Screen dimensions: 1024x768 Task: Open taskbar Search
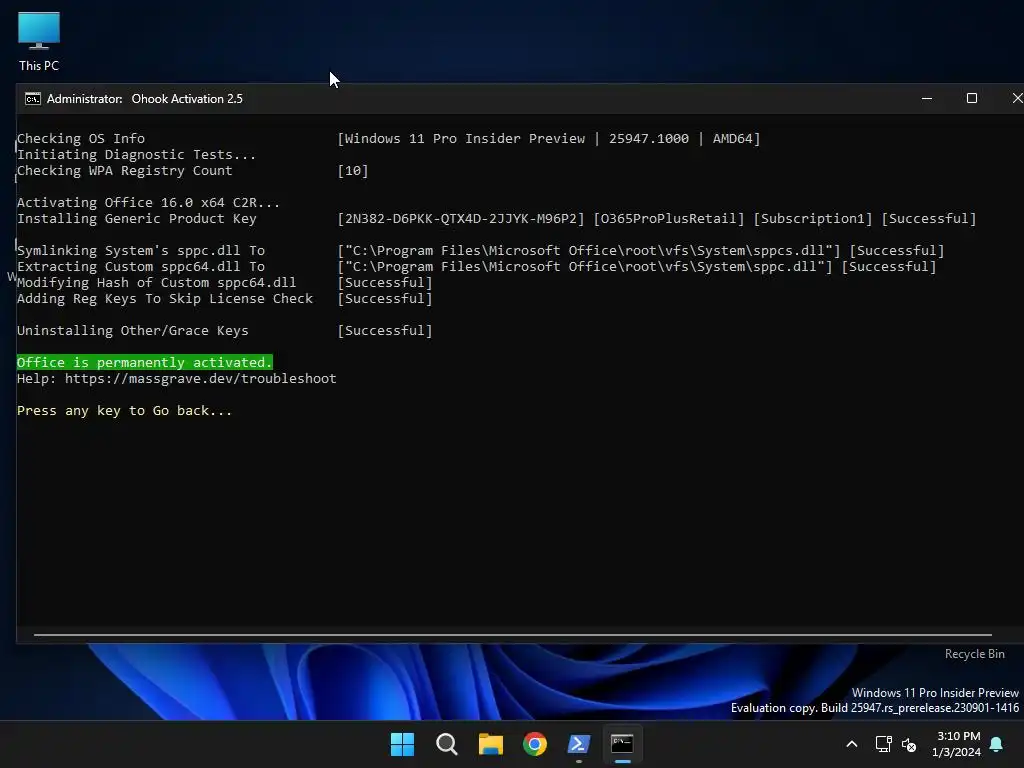[x=447, y=744]
